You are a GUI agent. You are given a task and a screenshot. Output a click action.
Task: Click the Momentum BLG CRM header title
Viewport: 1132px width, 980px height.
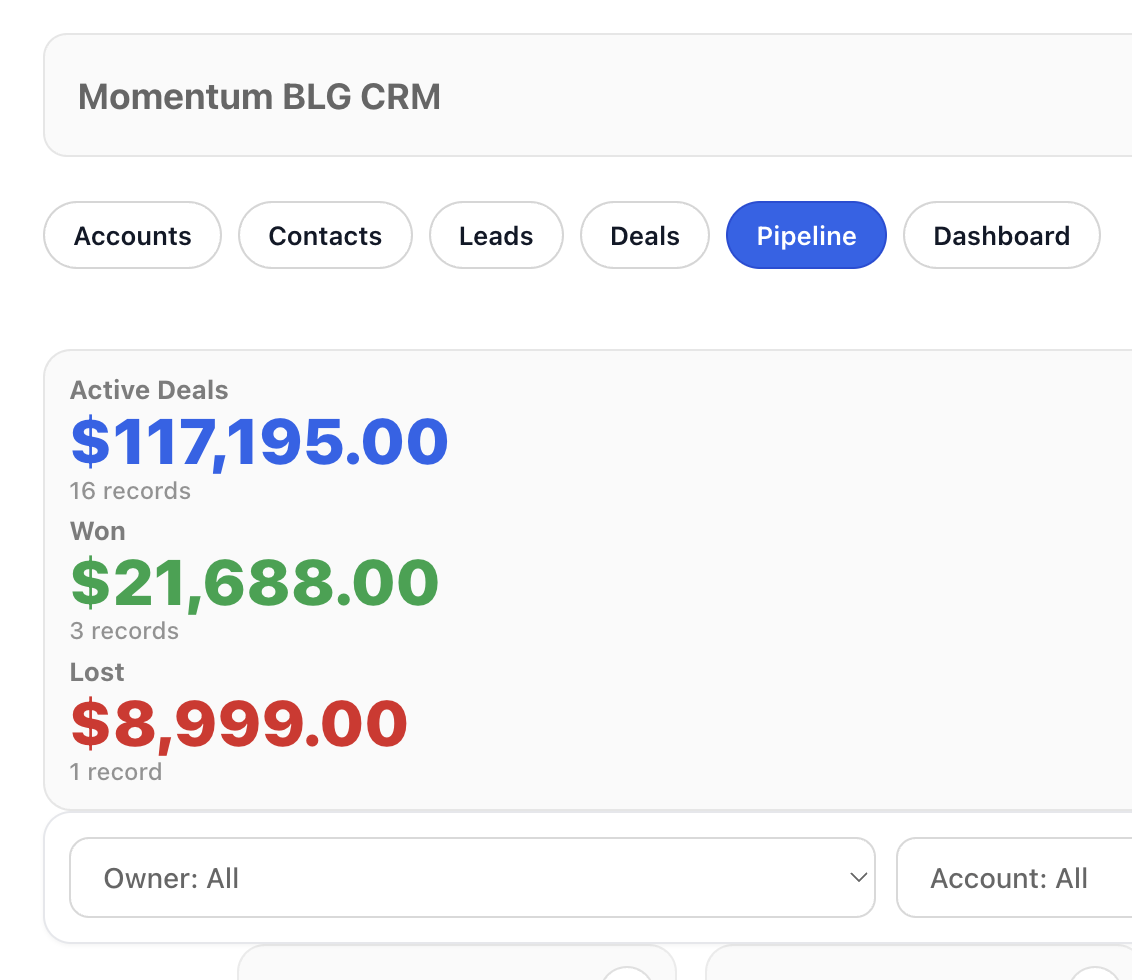point(259,97)
